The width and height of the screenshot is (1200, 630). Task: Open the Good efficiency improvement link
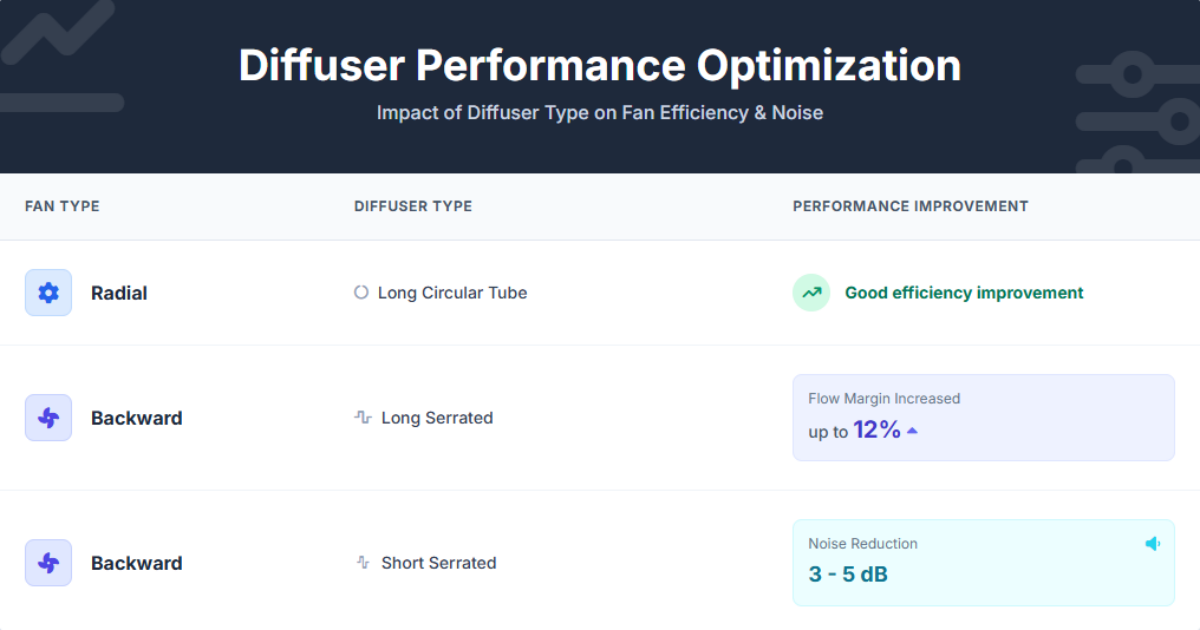[x=963, y=292]
